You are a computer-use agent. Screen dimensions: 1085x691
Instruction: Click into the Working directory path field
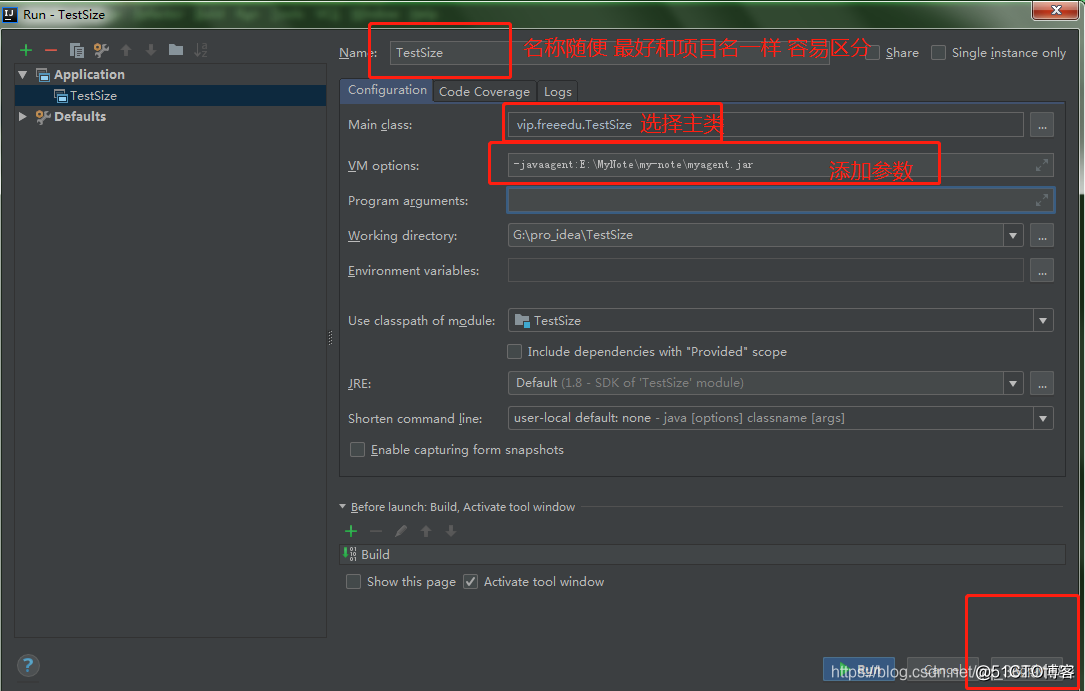click(756, 236)
